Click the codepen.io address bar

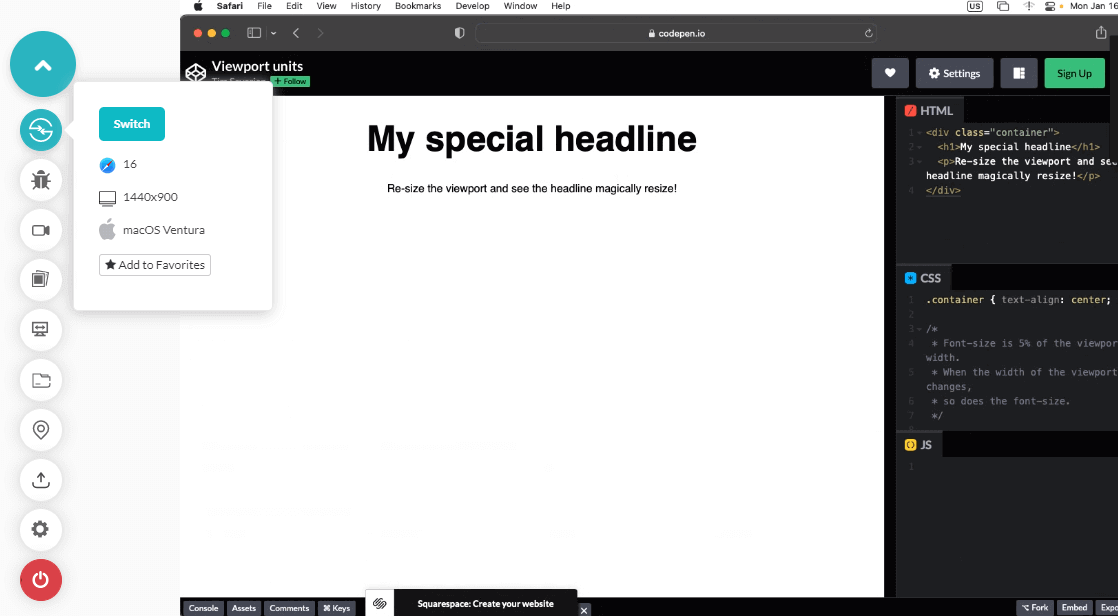pyautogui.click(x=675, y=33)
